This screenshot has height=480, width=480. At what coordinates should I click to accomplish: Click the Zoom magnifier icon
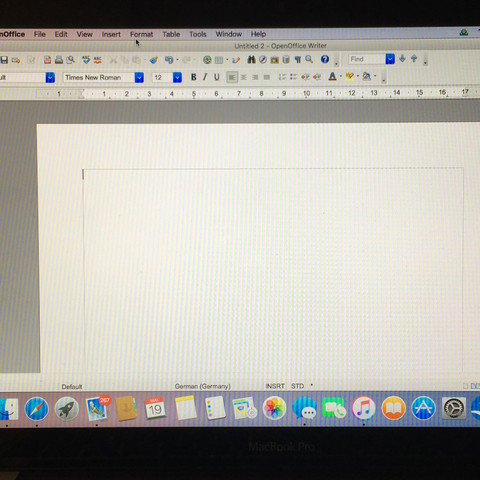309,59
